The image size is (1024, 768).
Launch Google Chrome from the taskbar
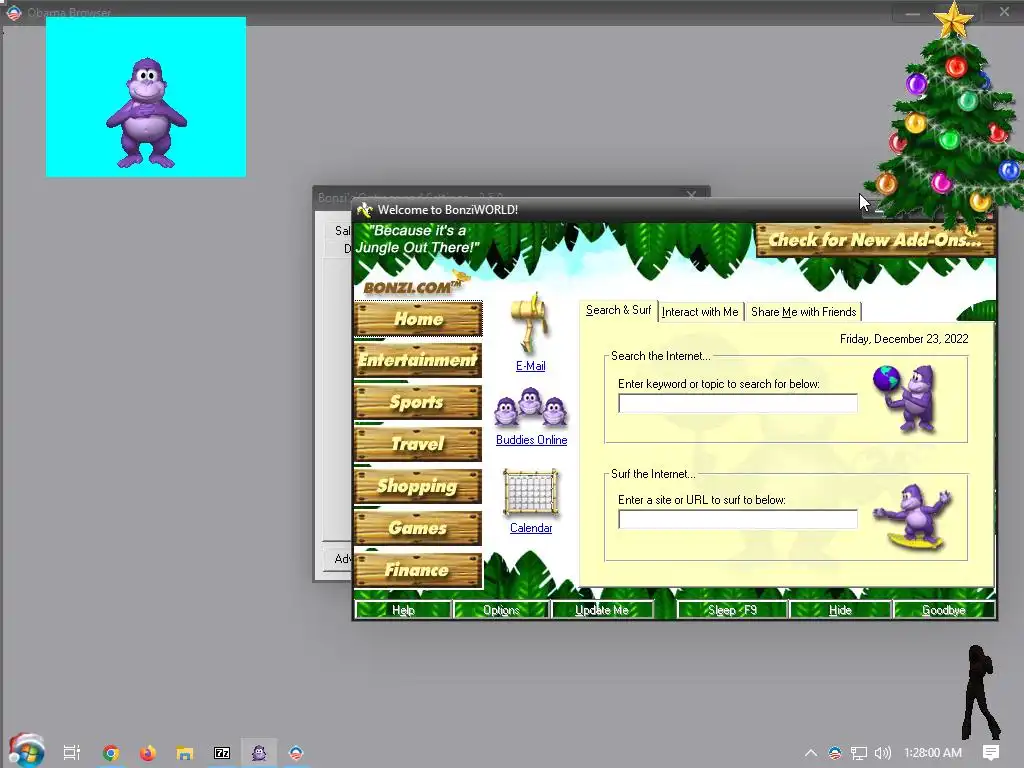[x=111, y=753]
